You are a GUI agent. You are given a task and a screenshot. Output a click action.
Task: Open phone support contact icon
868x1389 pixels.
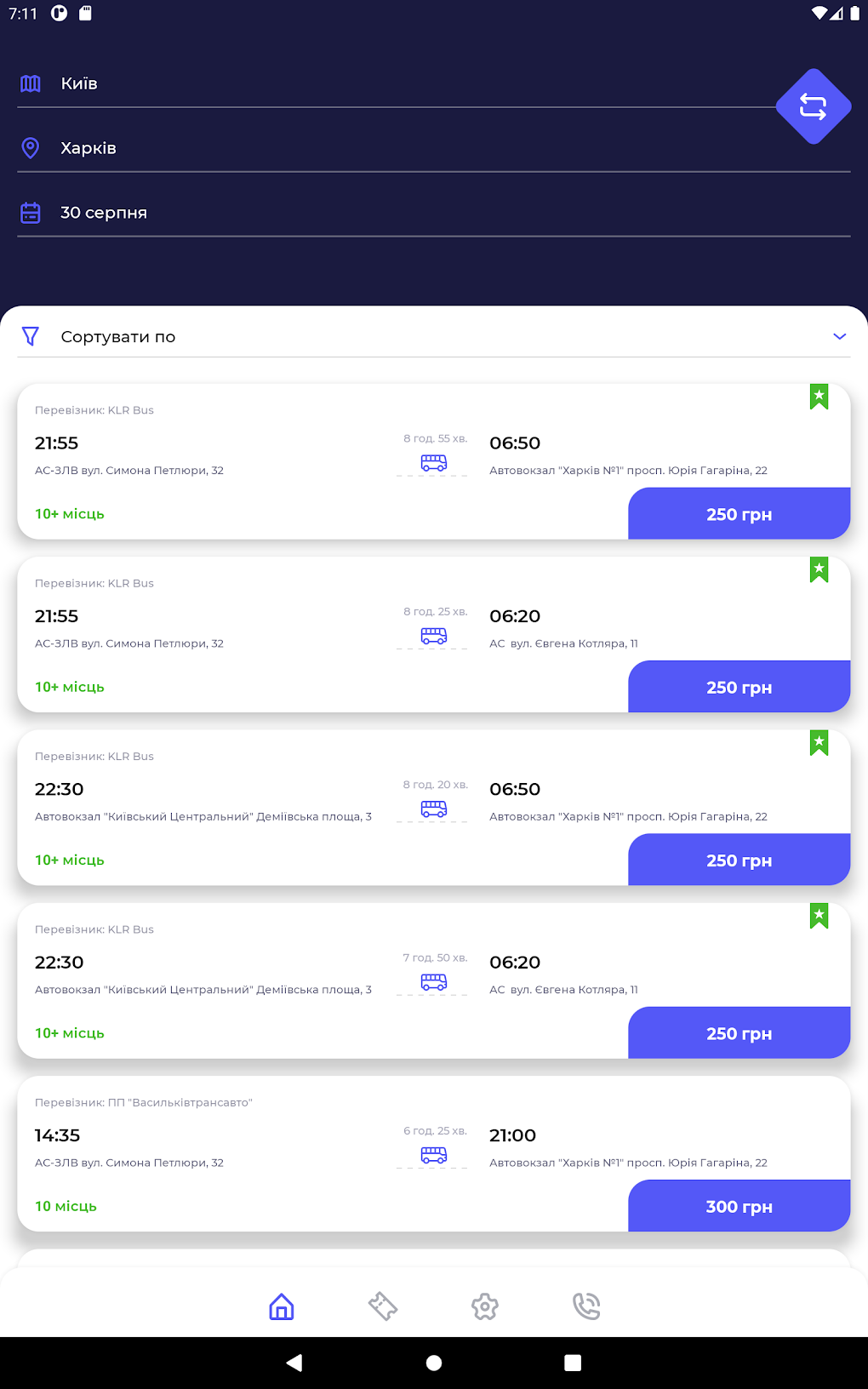pos(586,1306)
